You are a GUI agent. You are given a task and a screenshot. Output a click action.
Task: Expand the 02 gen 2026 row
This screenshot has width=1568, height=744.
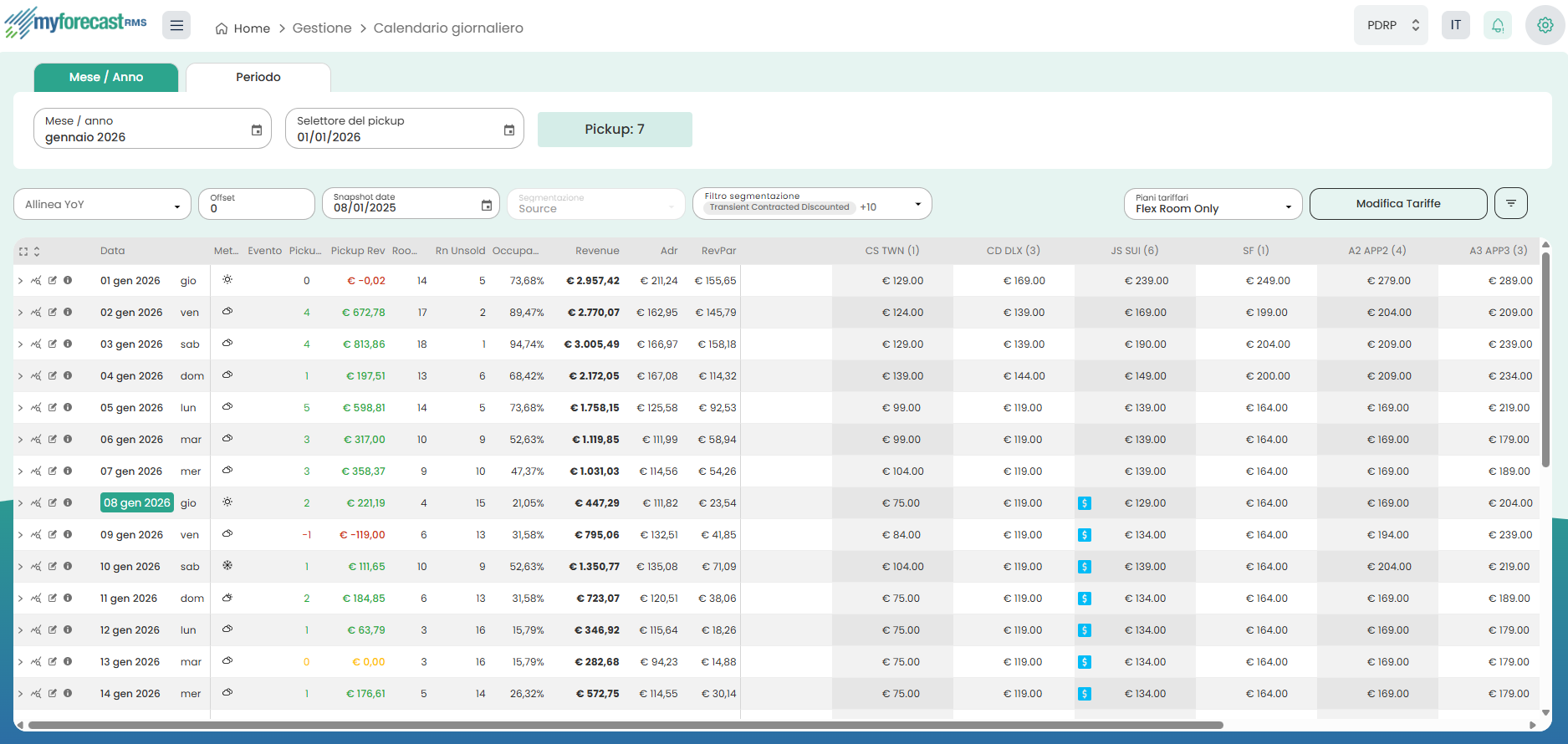20,313
